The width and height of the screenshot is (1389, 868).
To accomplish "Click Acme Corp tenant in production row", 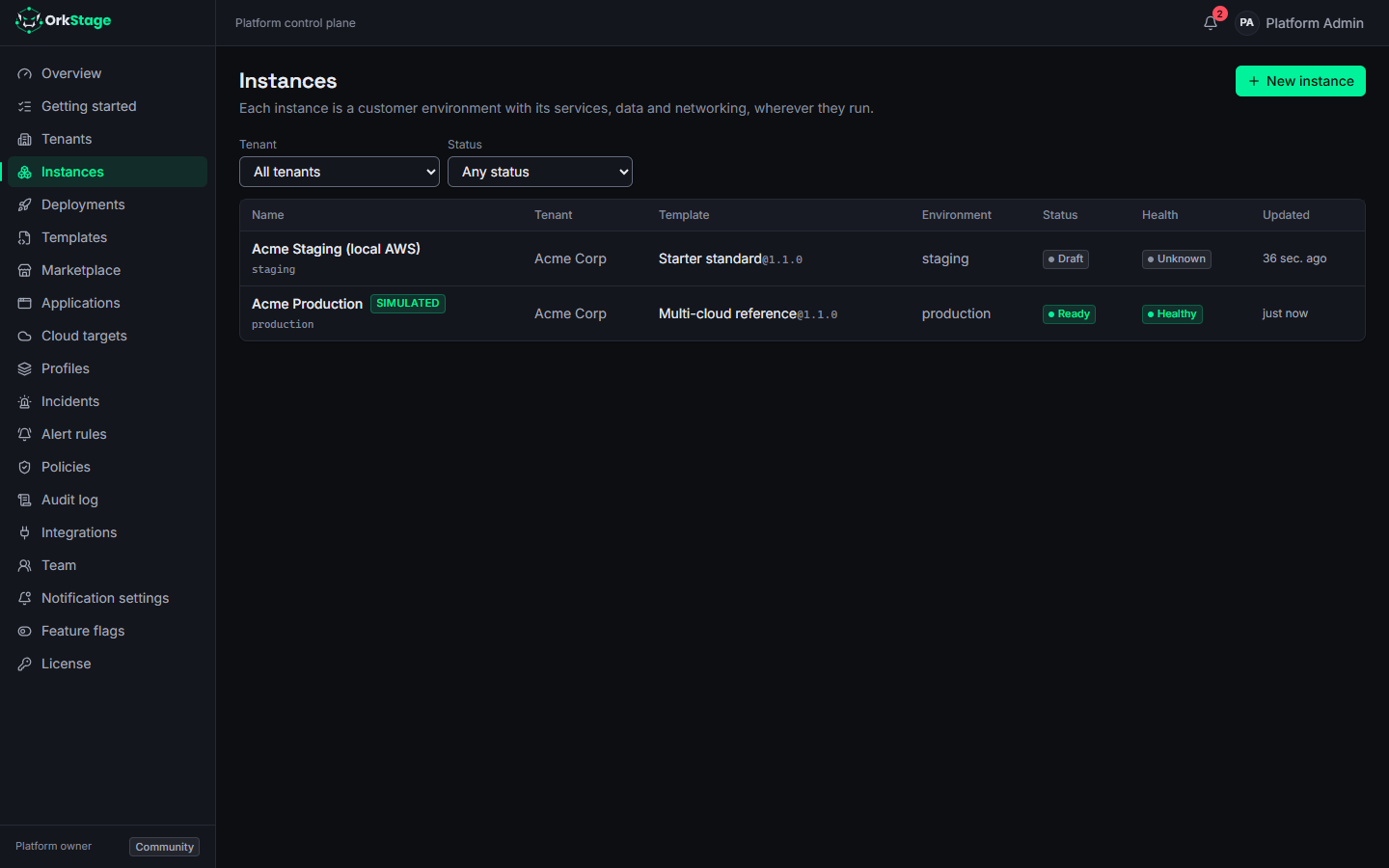I will (x=570, y=313).
